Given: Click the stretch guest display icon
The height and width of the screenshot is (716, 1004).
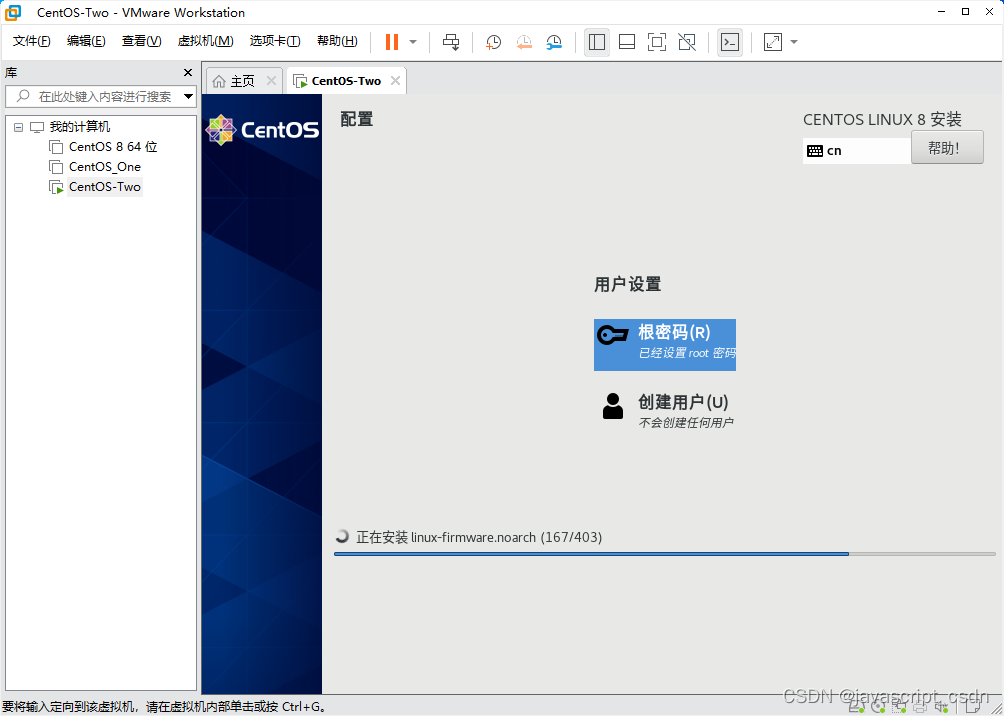Looking at the screenshot, I should click(773, 42).
